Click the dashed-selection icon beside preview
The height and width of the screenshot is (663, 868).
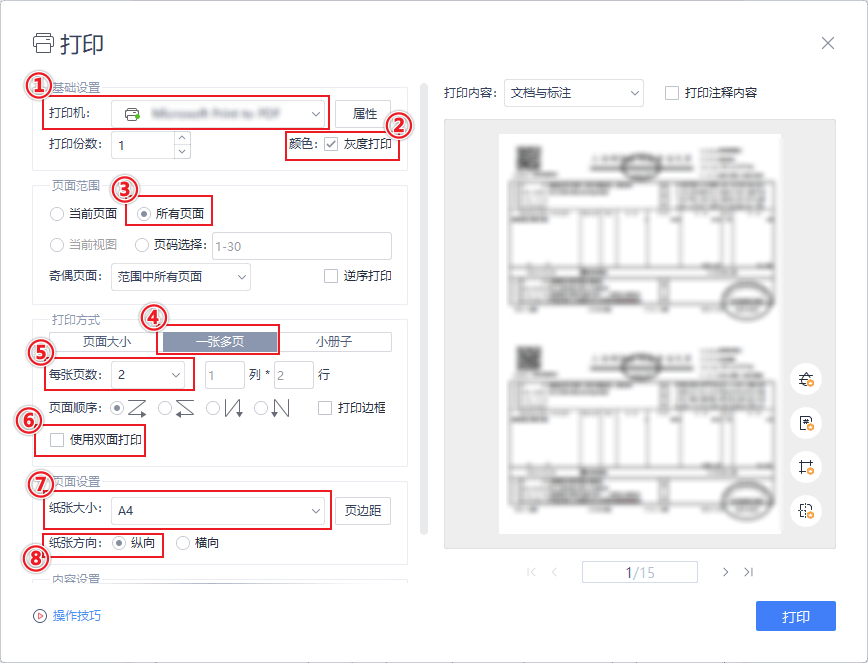pyautogui.click(x=805, y=510)
